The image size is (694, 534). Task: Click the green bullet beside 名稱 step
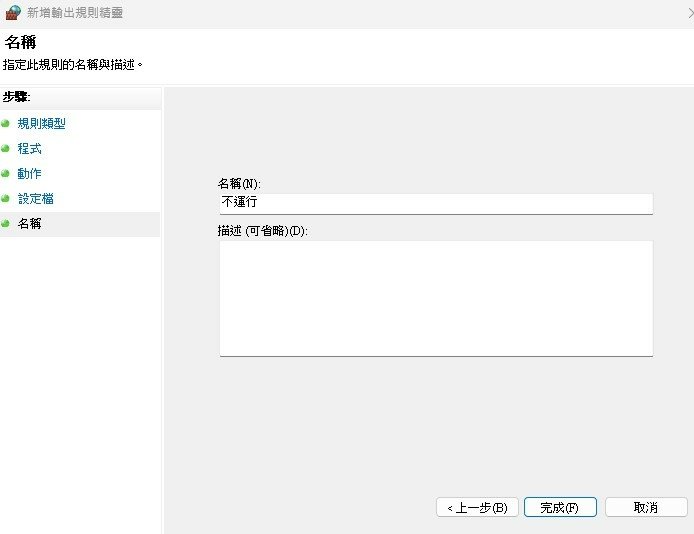coord(5,223)
